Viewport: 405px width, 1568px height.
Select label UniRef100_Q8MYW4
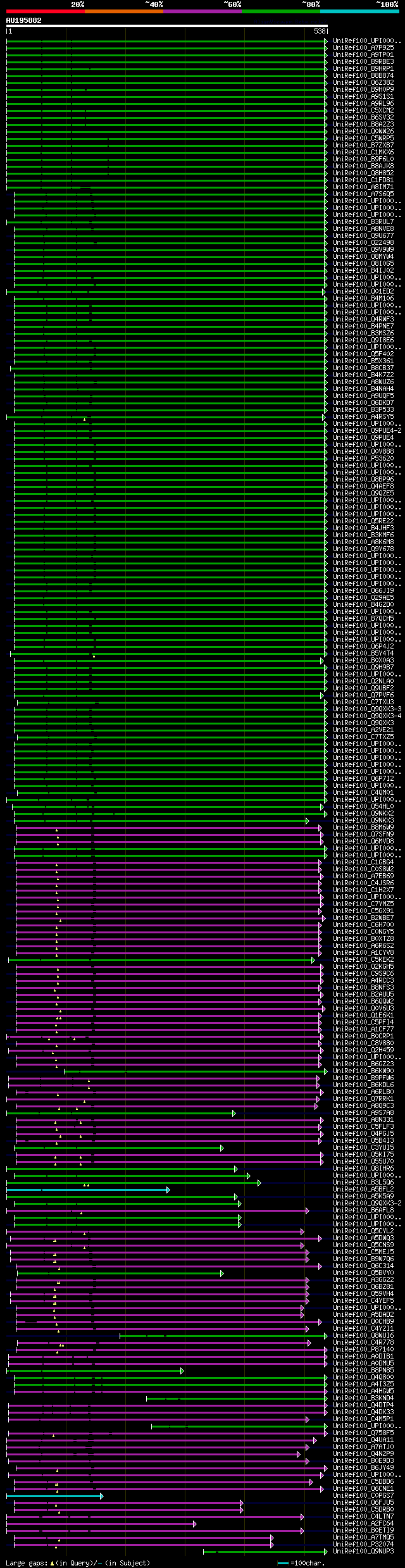tap(363, 256)
